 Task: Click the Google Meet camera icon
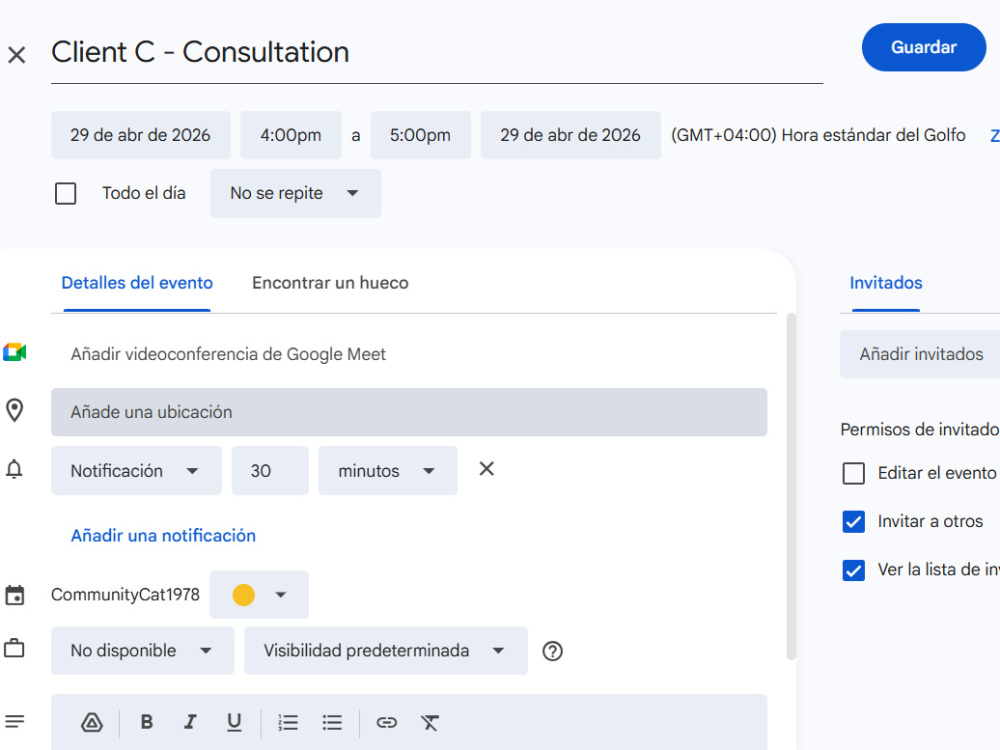click(14, 352)
